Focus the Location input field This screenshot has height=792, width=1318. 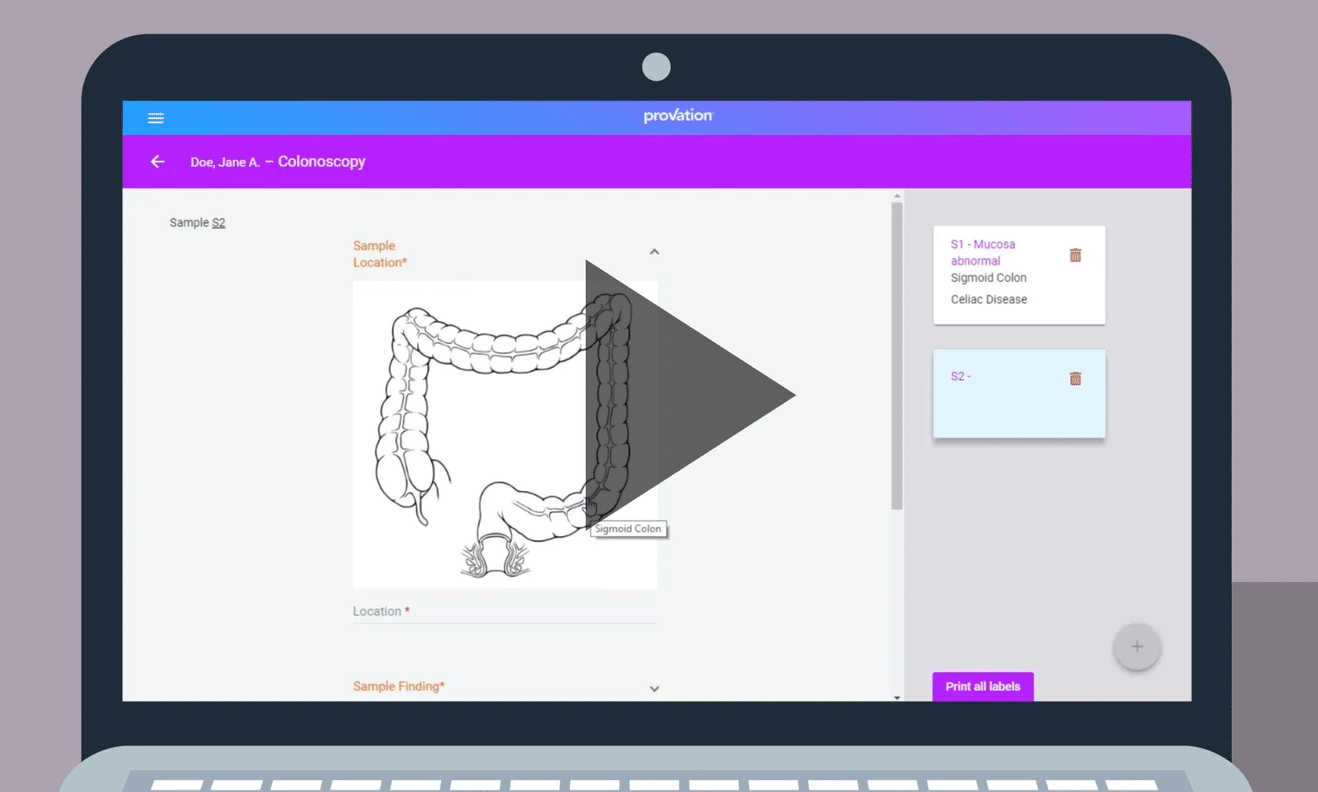pos(504,612)
